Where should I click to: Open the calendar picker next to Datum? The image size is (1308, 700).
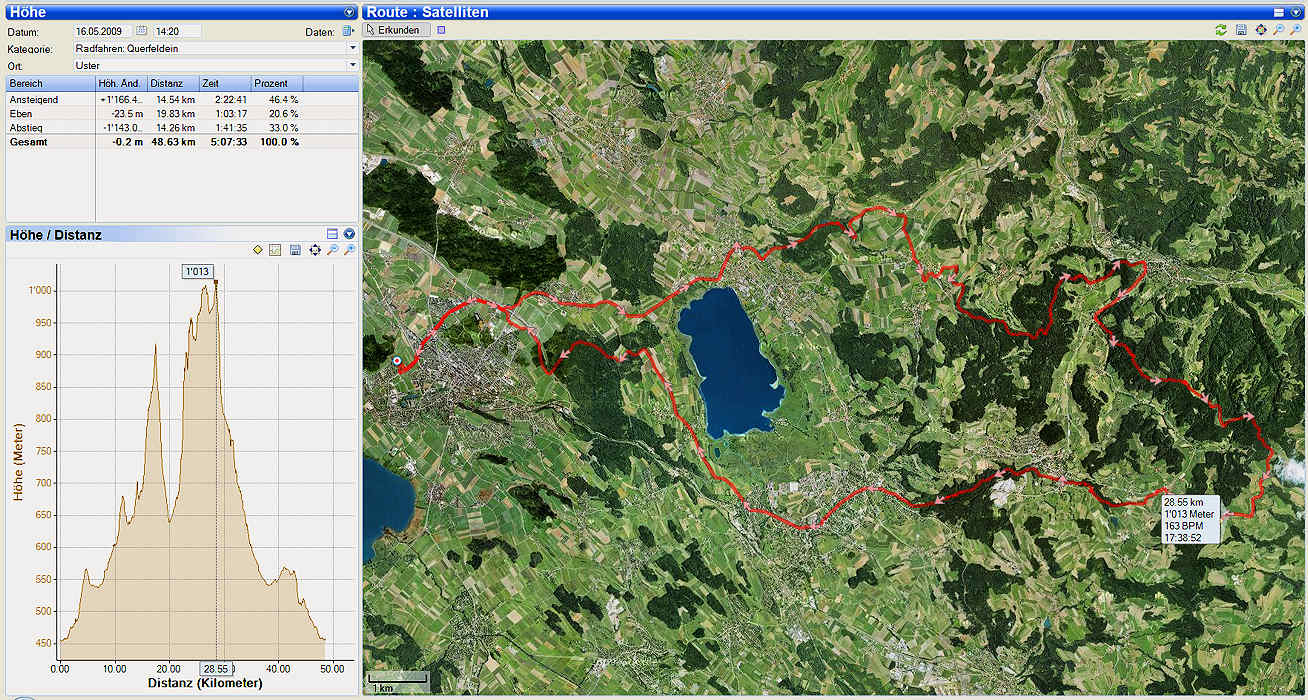tap(141, 32)
